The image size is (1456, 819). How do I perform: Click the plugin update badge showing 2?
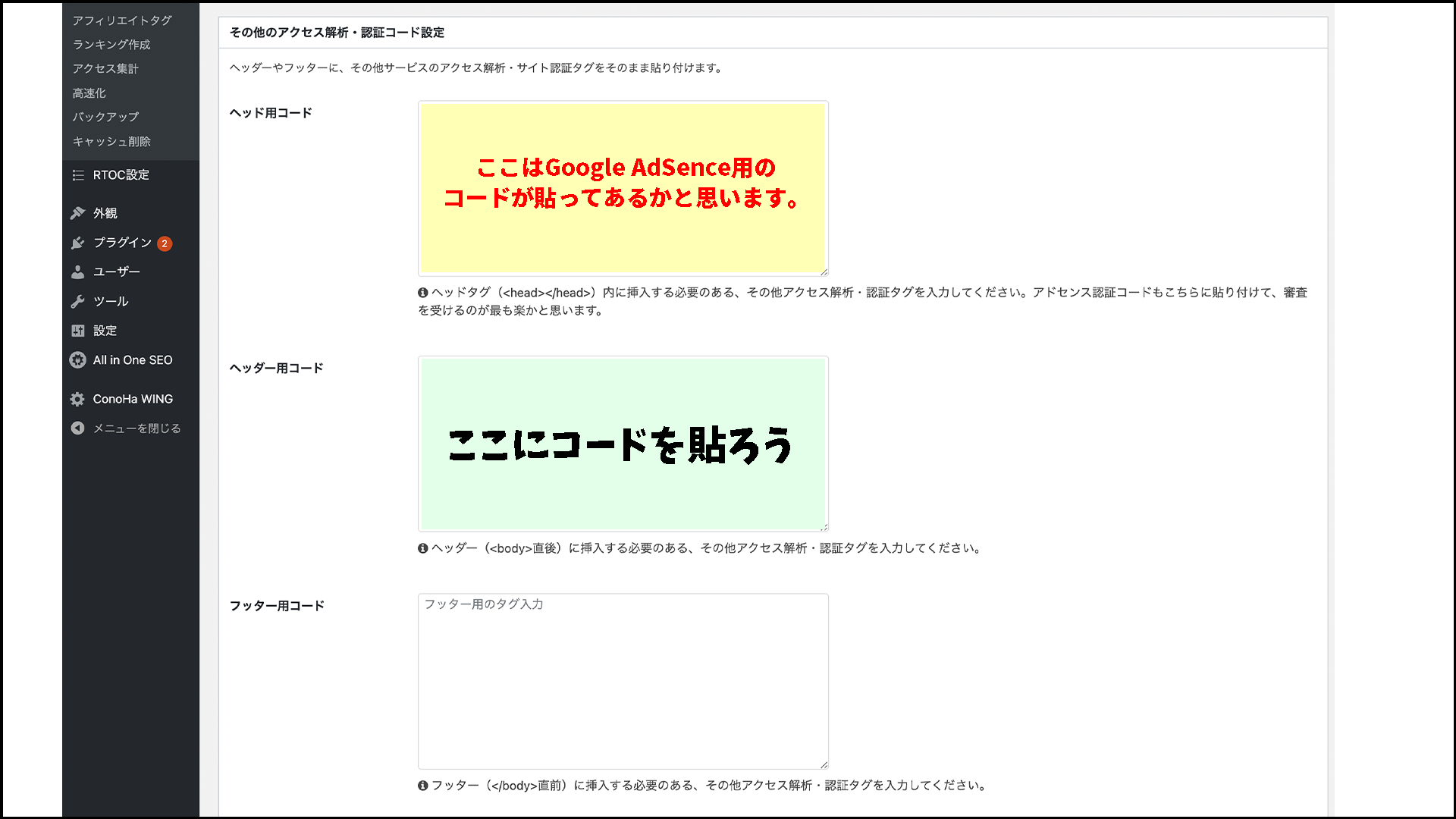(165, 243)
